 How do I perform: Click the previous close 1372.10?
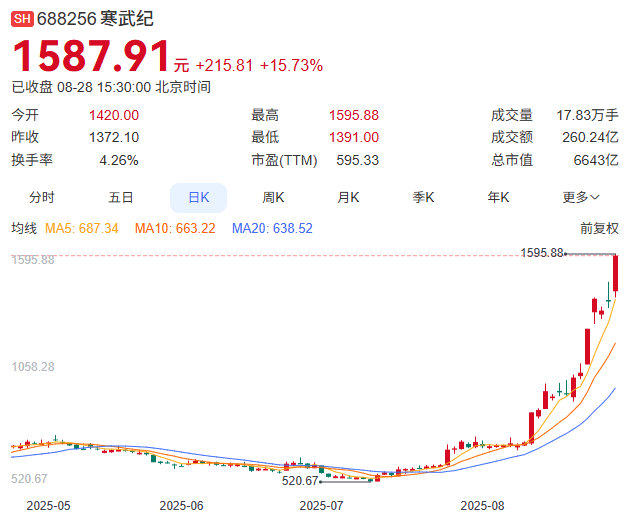(x=114, y=138)
